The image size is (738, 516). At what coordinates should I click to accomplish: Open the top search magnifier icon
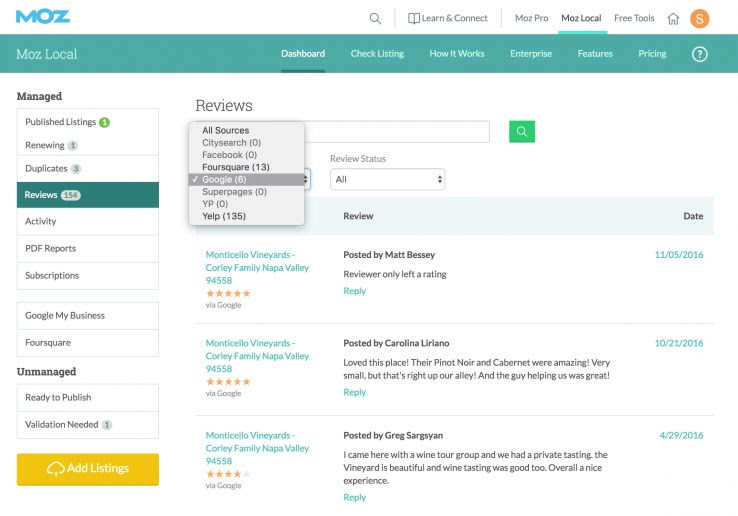(x=375, y=18)
